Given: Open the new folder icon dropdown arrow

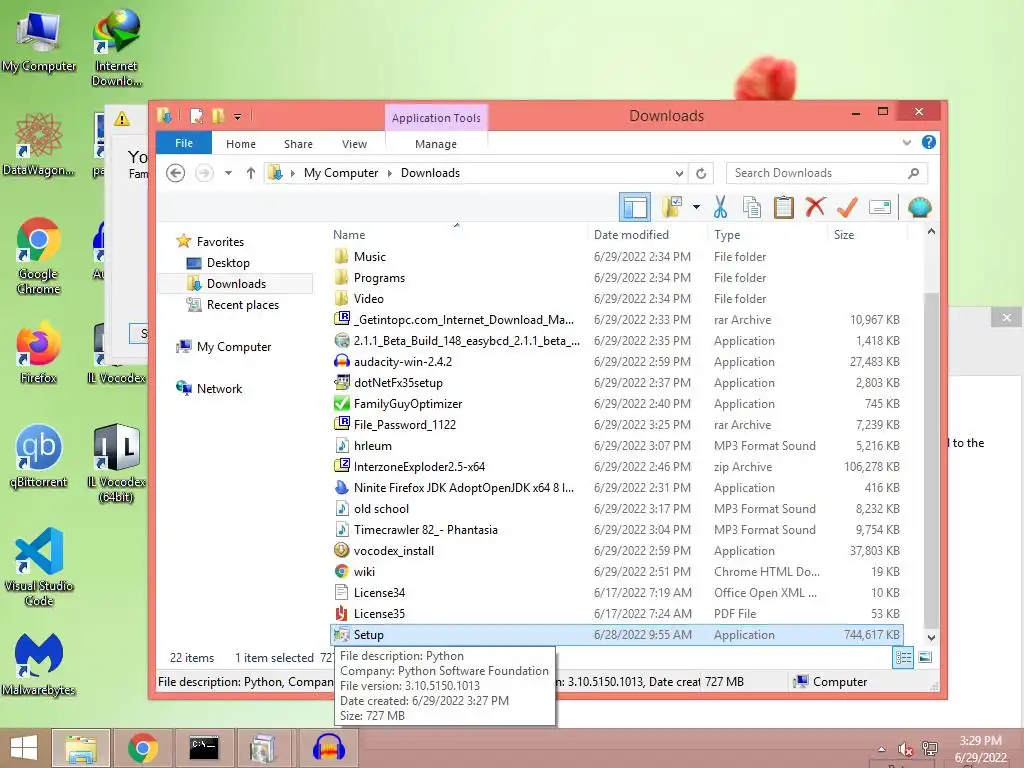Looking at the screenshot, I should click(x=696, y=208).
